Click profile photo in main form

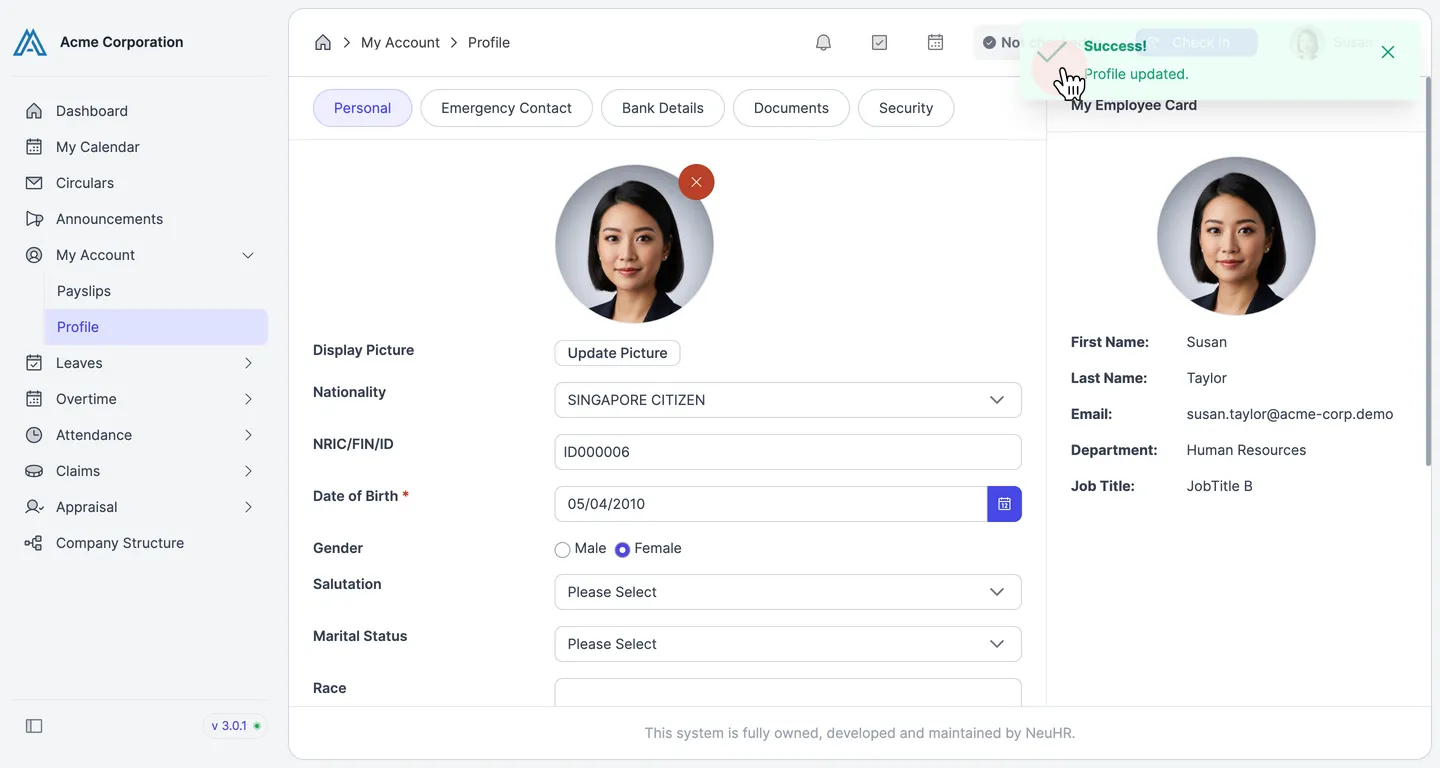634,244
